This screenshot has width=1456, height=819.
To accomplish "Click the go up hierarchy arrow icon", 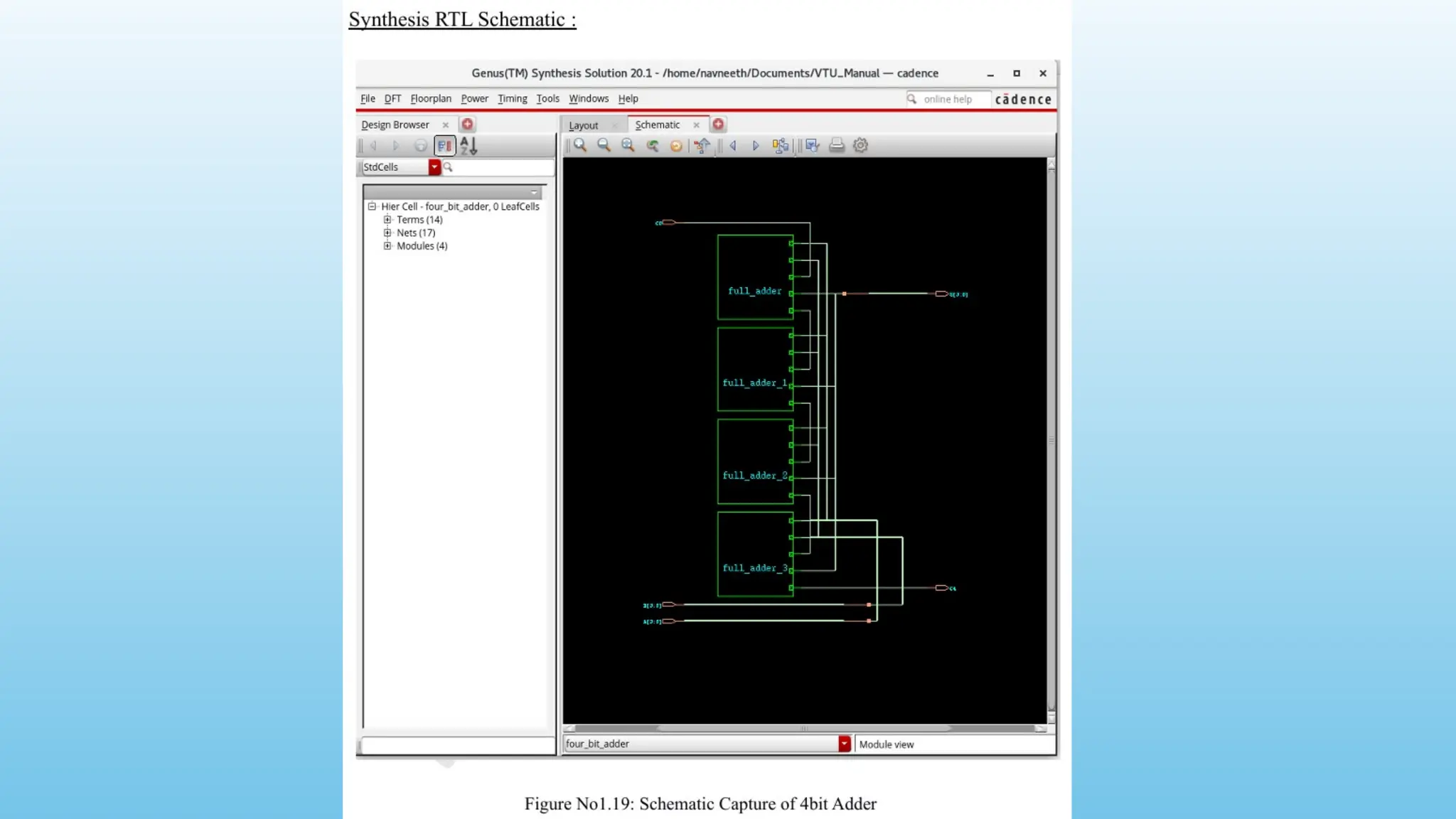I will pyautogui.click(x=702, y=146).
